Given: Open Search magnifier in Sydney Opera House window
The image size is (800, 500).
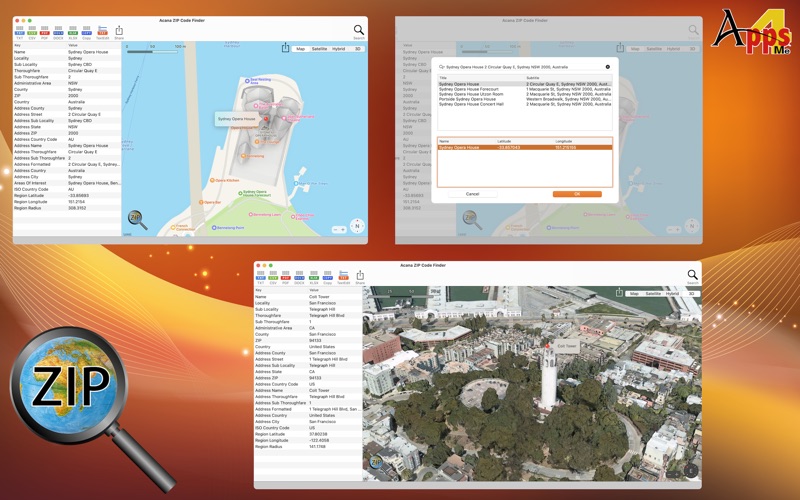Looking at the screenshot, I should (x=358, y=32).
